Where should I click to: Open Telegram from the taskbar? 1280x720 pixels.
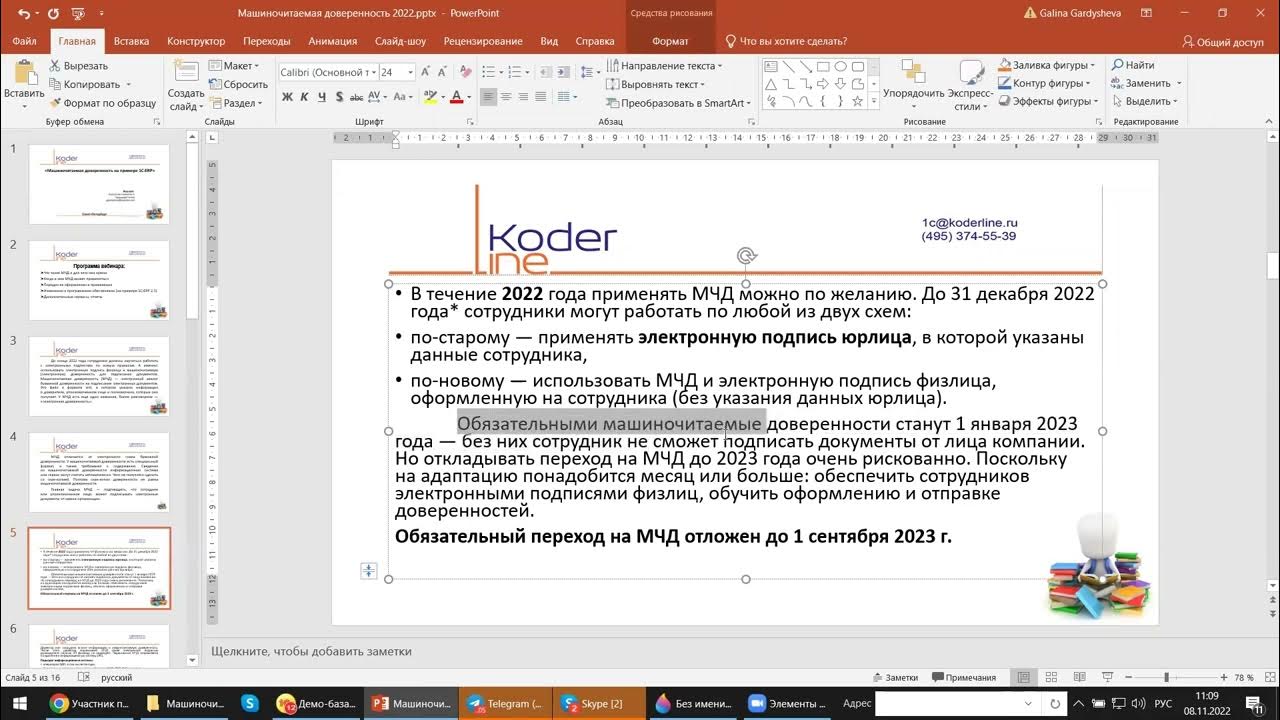pyautogui.click(x=506, y=703)
